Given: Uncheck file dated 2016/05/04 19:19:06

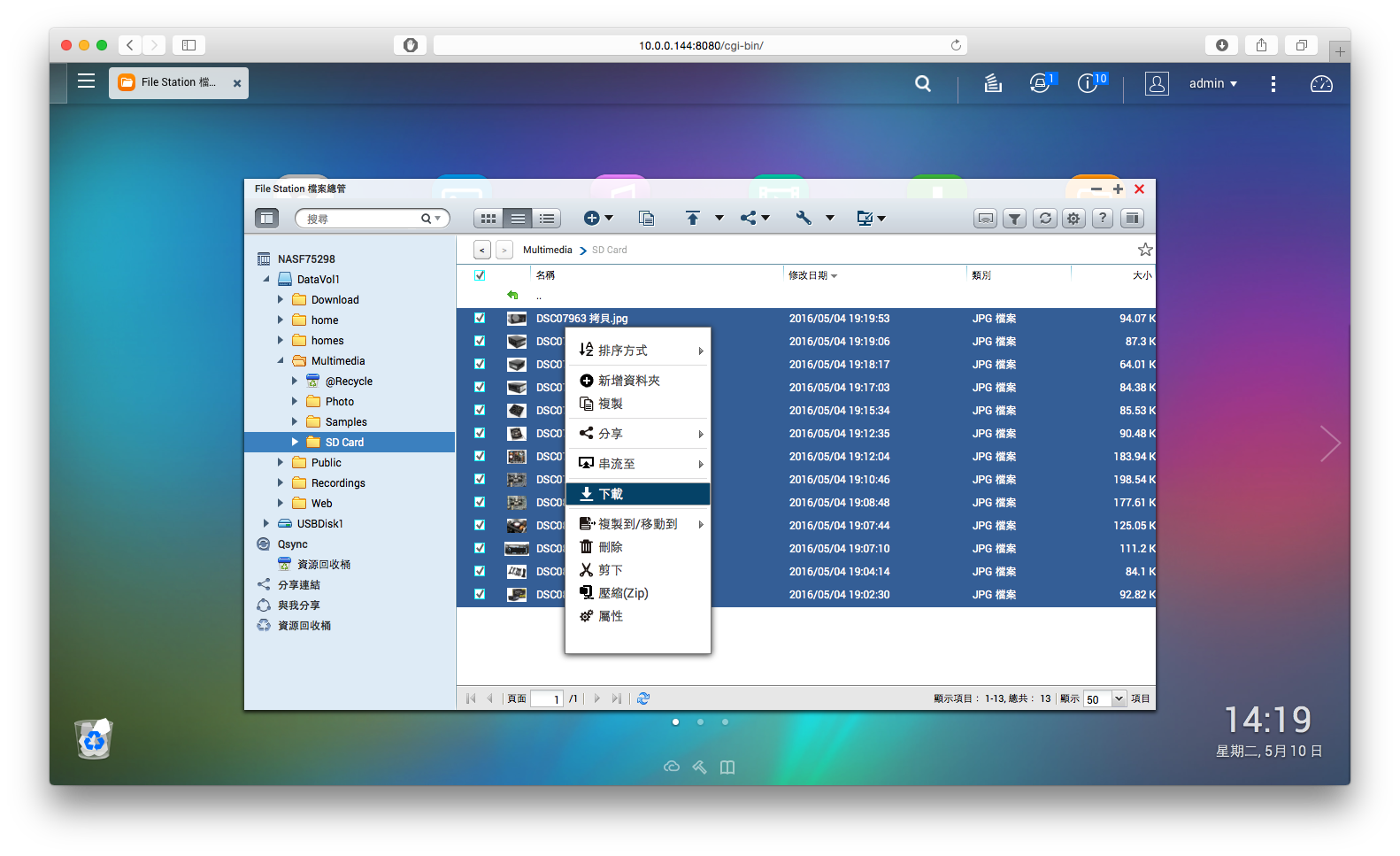Looking at the screenshot, I should 480,342.
